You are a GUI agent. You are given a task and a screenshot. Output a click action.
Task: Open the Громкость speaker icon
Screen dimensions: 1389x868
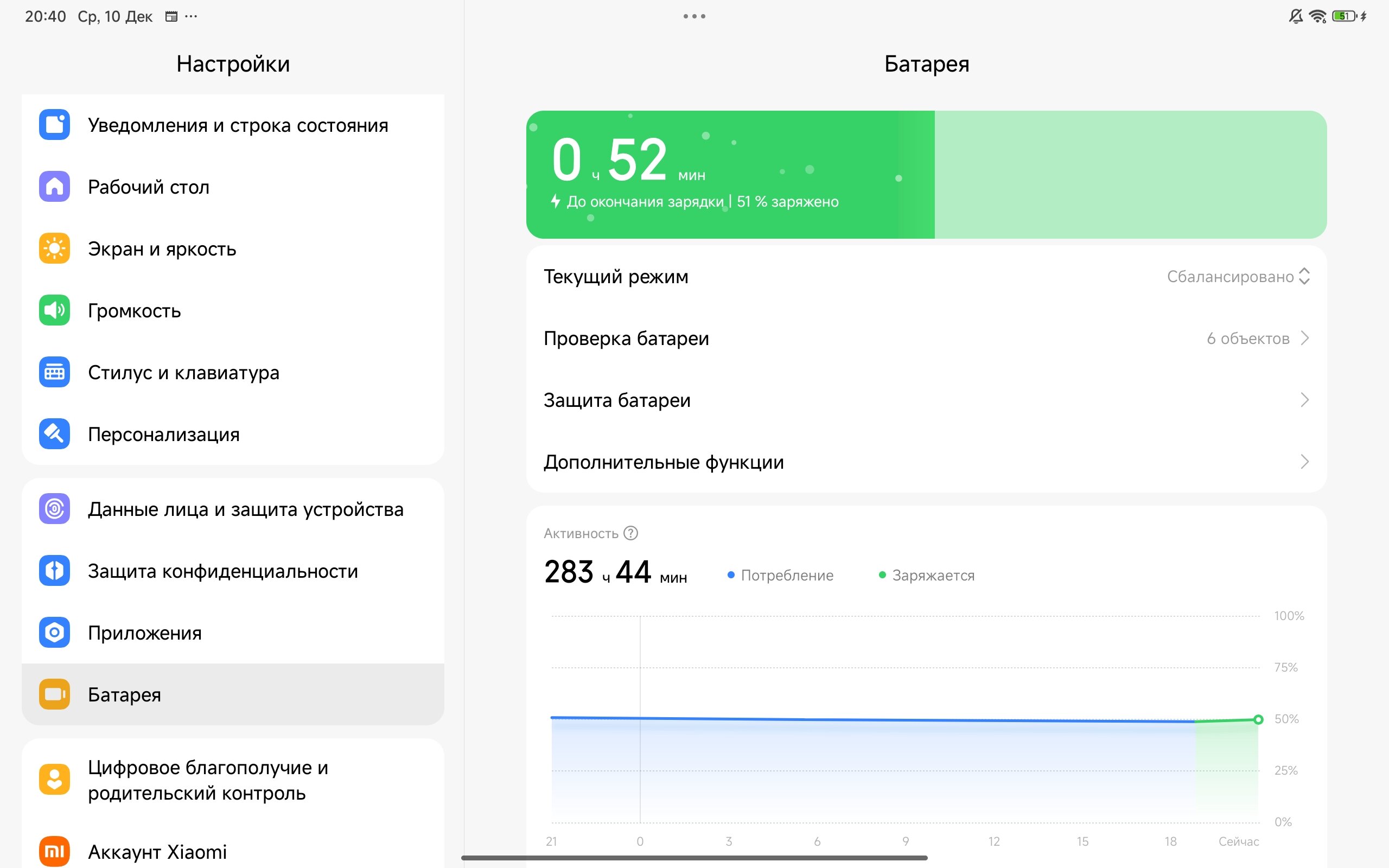click(54, 310)
